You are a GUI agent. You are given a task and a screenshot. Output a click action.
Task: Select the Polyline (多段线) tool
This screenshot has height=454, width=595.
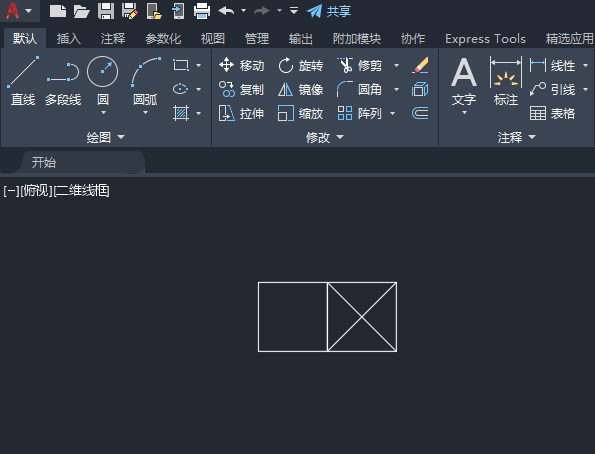(x=63, y=81)
